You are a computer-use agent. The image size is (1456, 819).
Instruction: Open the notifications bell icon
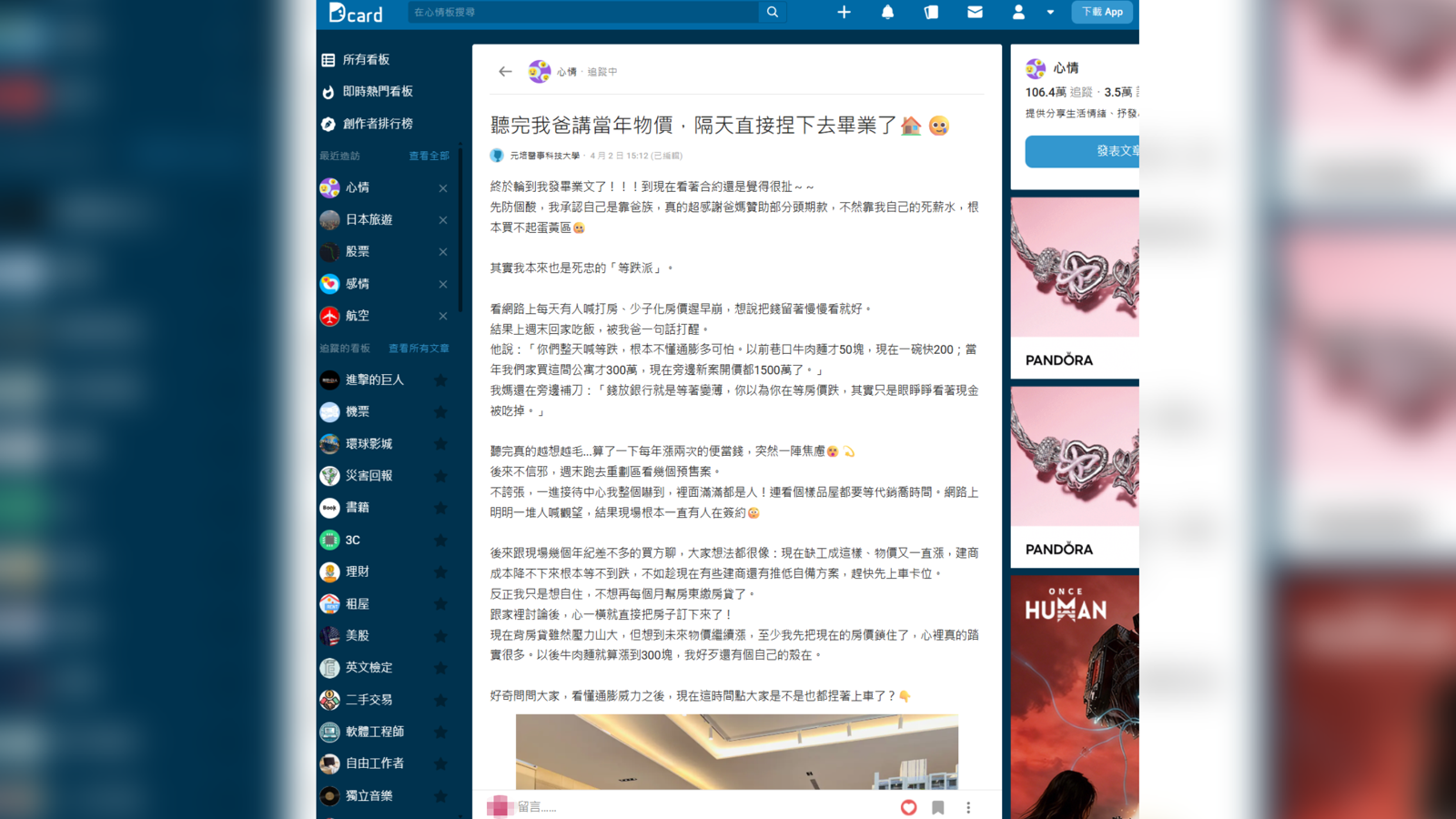[887, 12]
